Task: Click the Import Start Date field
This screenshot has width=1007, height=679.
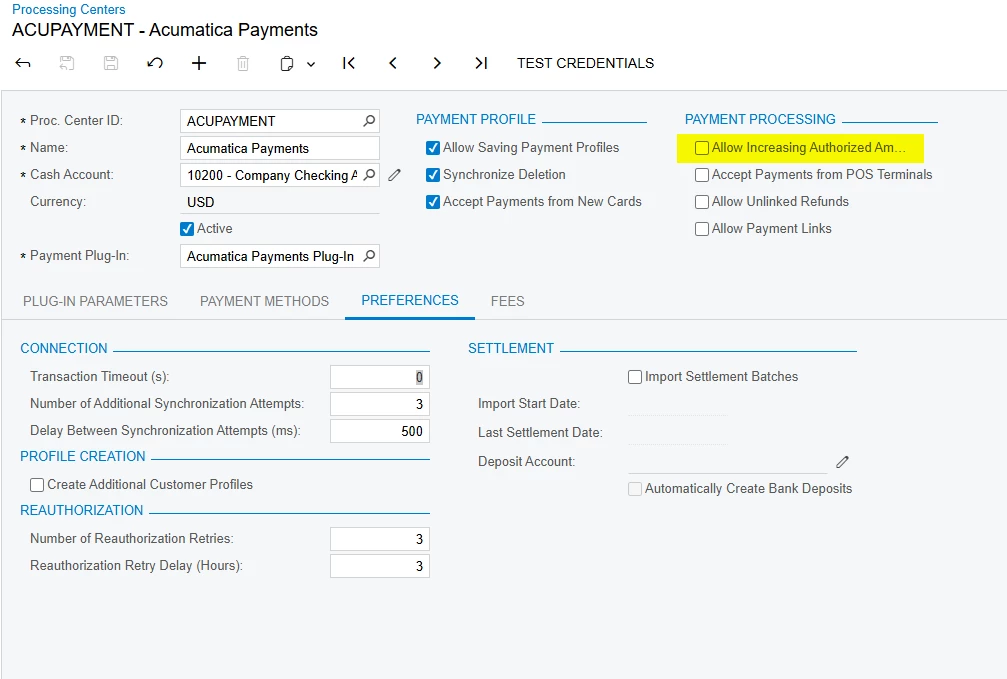Action: [x=677, y=404]
